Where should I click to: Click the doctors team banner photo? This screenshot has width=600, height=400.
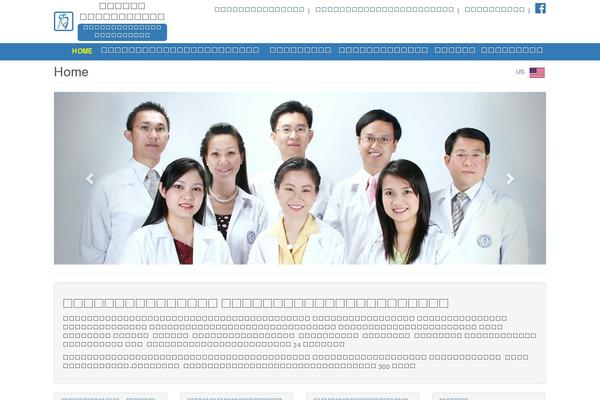click(x=300, y=178)
